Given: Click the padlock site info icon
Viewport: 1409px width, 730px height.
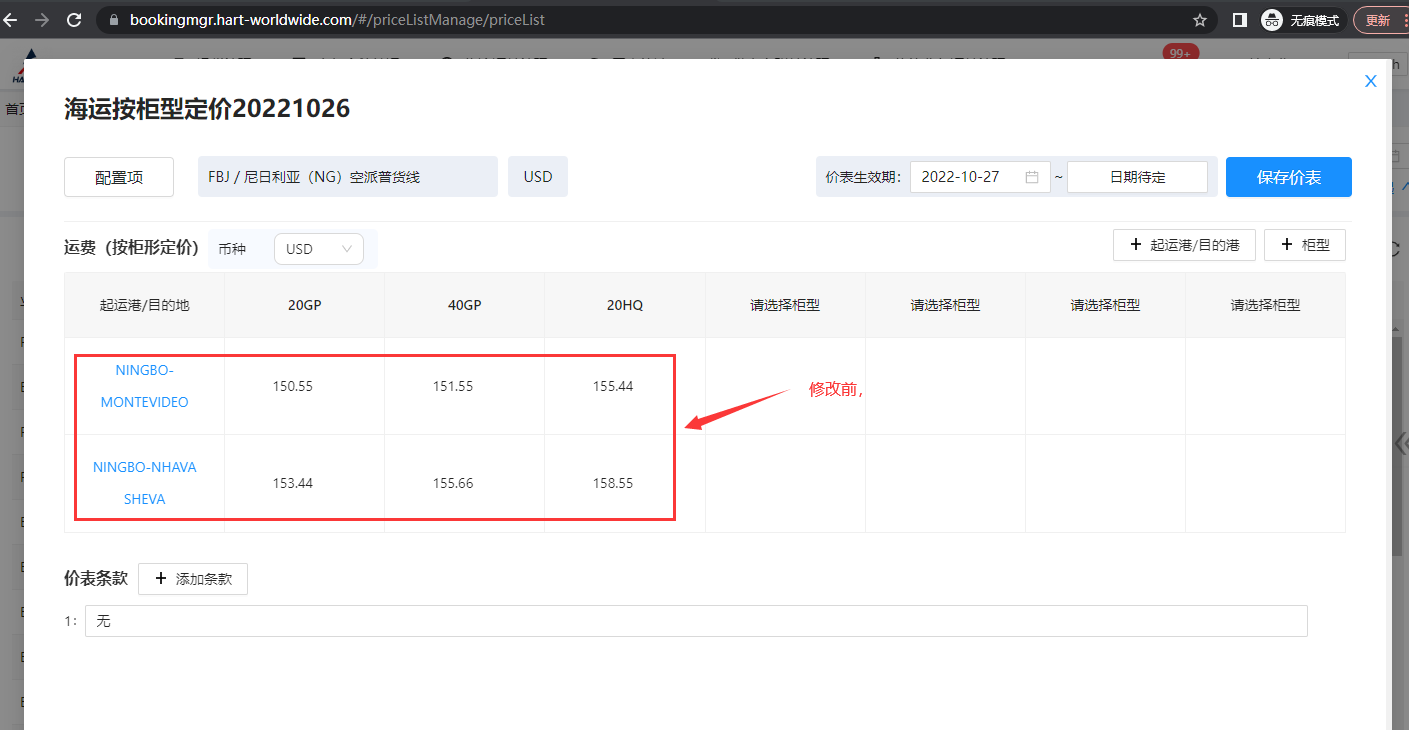Looking at the screenshot, I should coord(113,20).
